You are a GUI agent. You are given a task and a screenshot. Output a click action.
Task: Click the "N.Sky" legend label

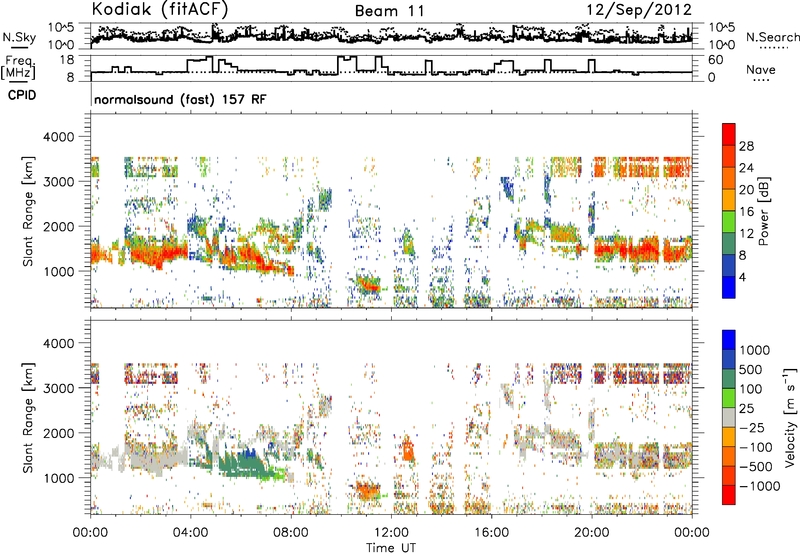pos(19,37)
